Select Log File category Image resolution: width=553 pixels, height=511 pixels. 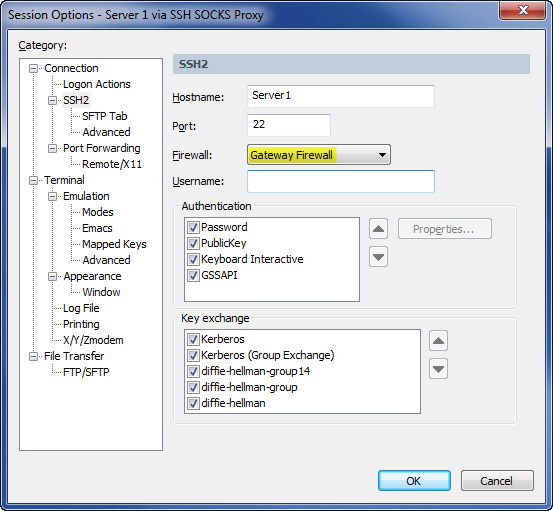[81, 308]
